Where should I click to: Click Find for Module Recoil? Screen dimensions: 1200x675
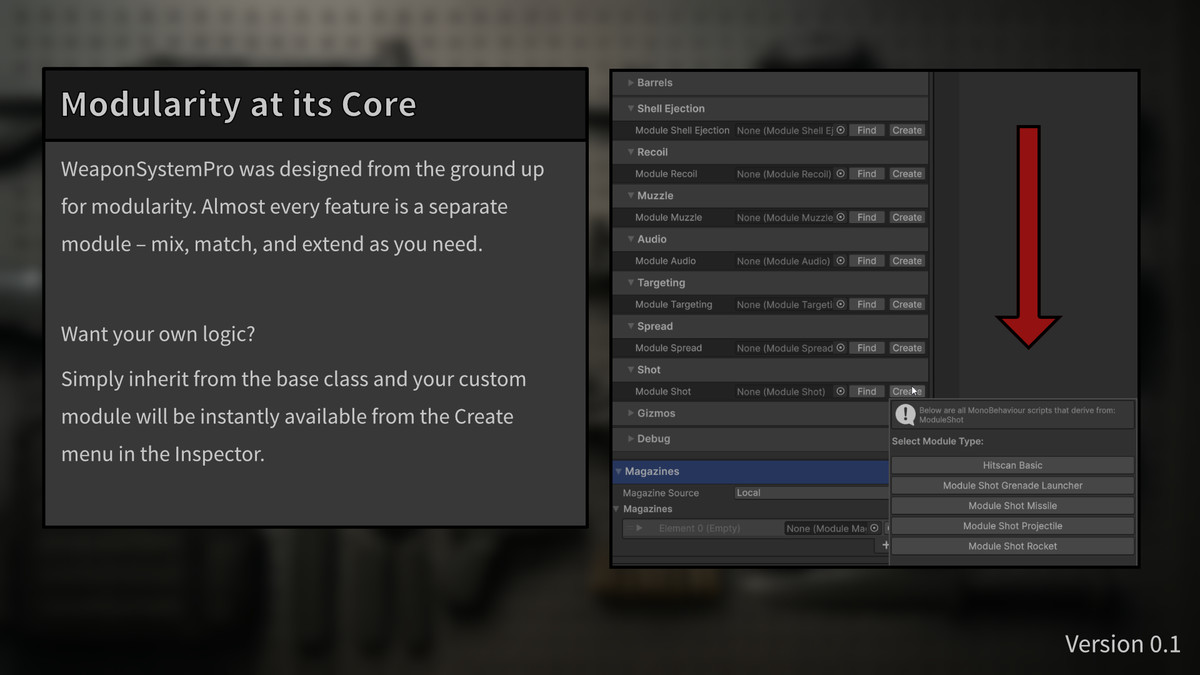867,174
